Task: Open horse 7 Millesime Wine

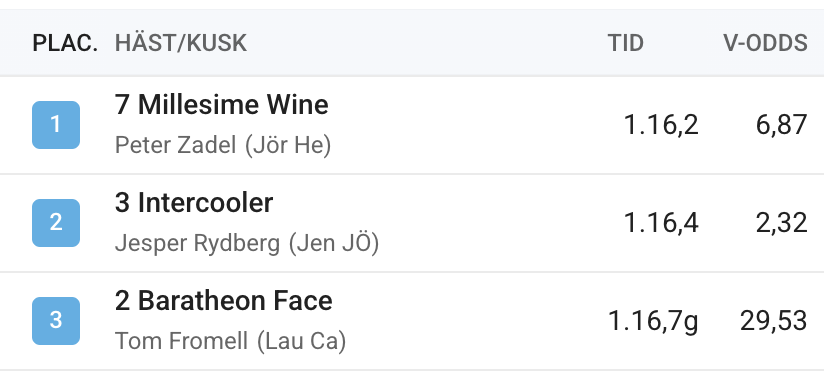Action: point(221,105)
